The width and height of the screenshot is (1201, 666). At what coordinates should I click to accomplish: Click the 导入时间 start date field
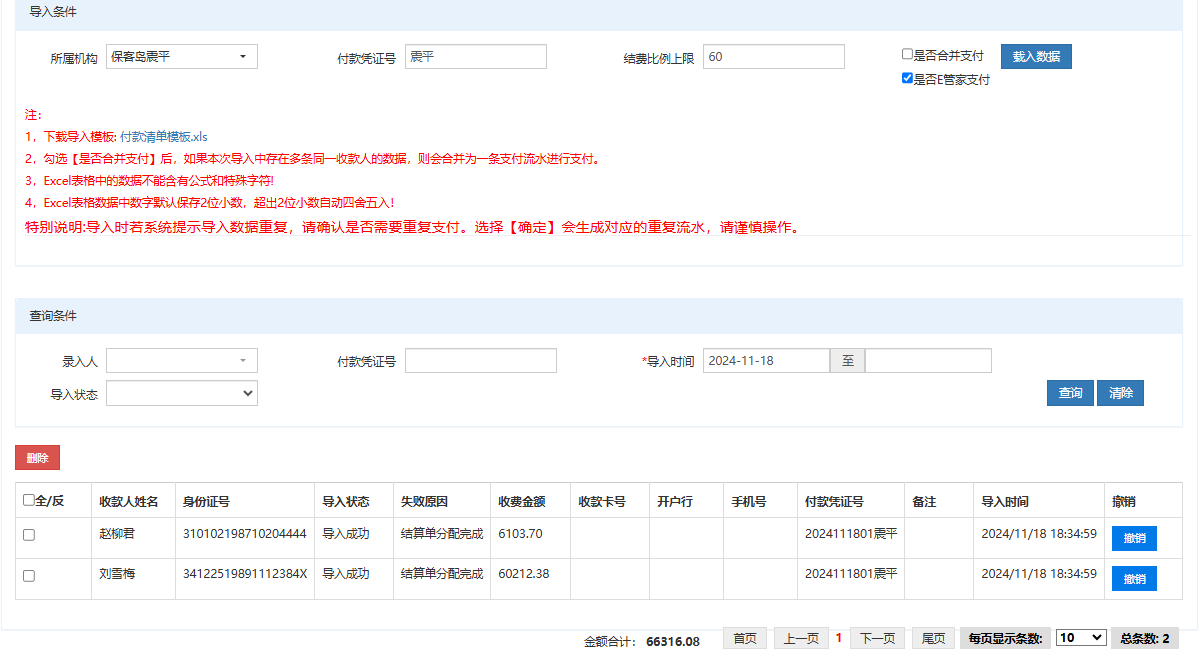coord(766,361)
